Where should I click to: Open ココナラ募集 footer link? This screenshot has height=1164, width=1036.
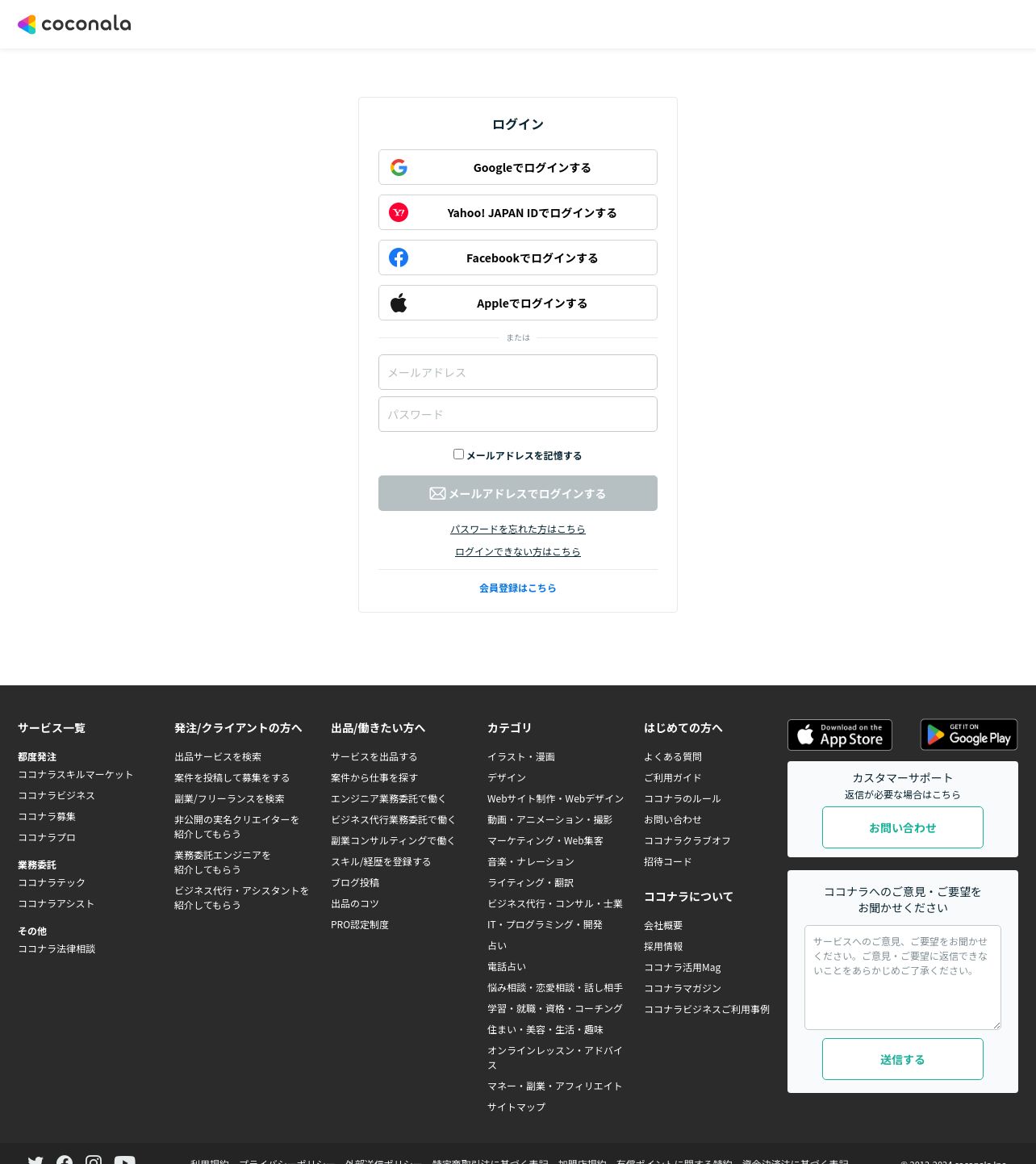tap(47, 817)
